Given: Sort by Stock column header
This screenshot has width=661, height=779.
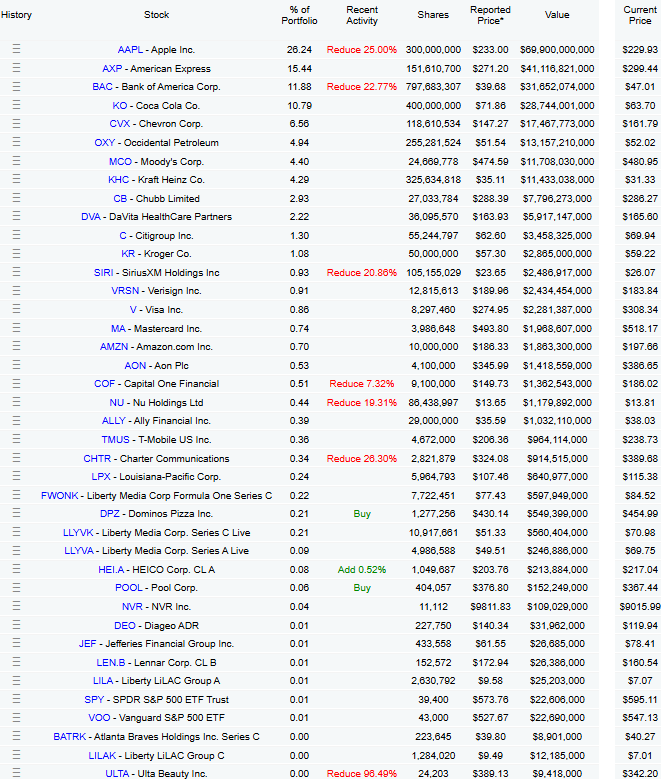Looking at the screenshot, I should tap(157, 15).
